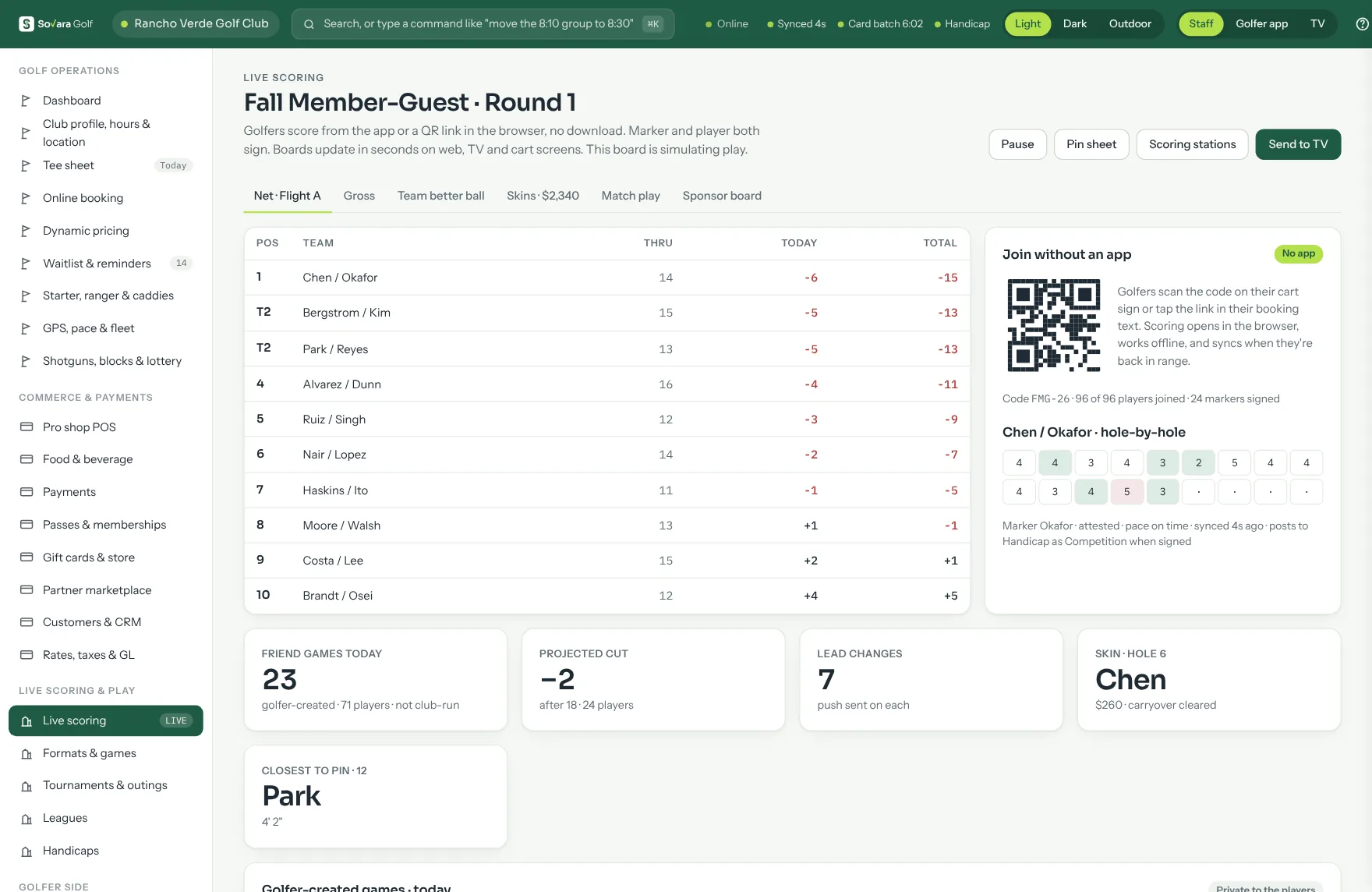Open the Pin sheet
1372x892 pixels.
coord(1091,144)
